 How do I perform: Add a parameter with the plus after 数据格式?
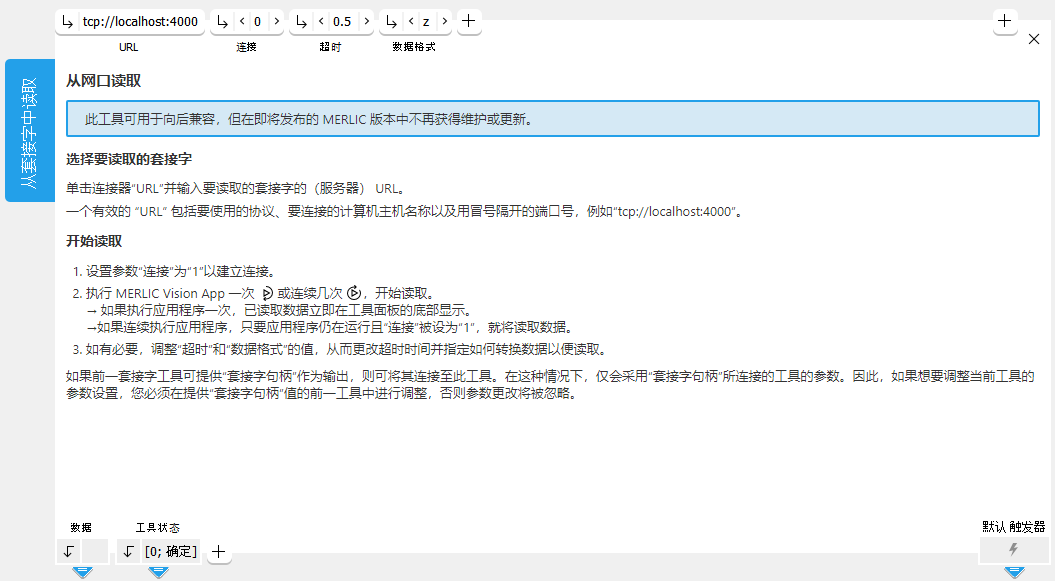point(468,21)
